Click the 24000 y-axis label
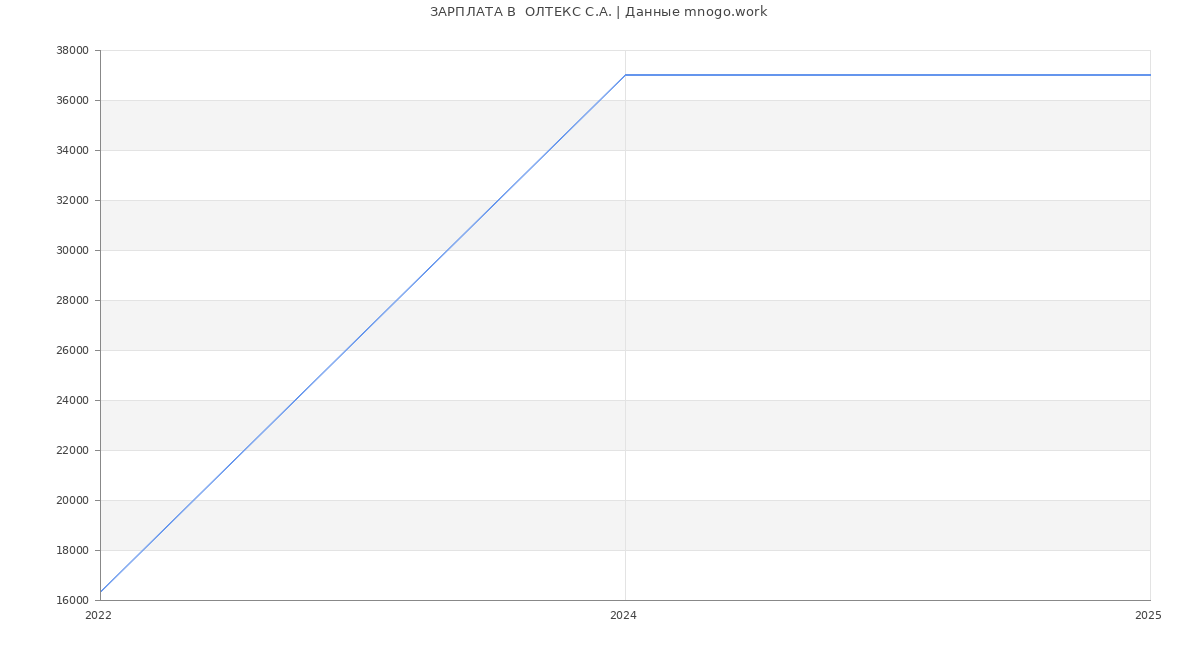The image size is (1200, 650). pos(74,401)
